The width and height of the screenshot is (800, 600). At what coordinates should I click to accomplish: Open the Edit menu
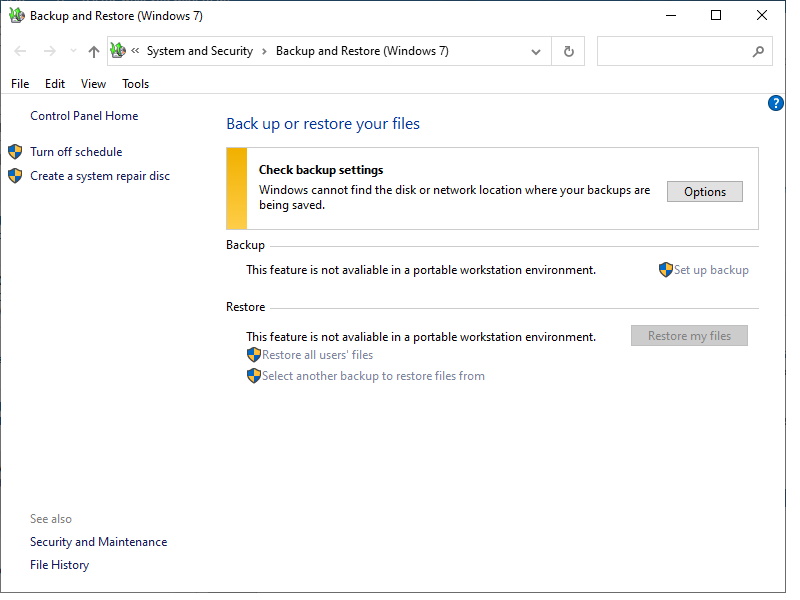point(55,84)
